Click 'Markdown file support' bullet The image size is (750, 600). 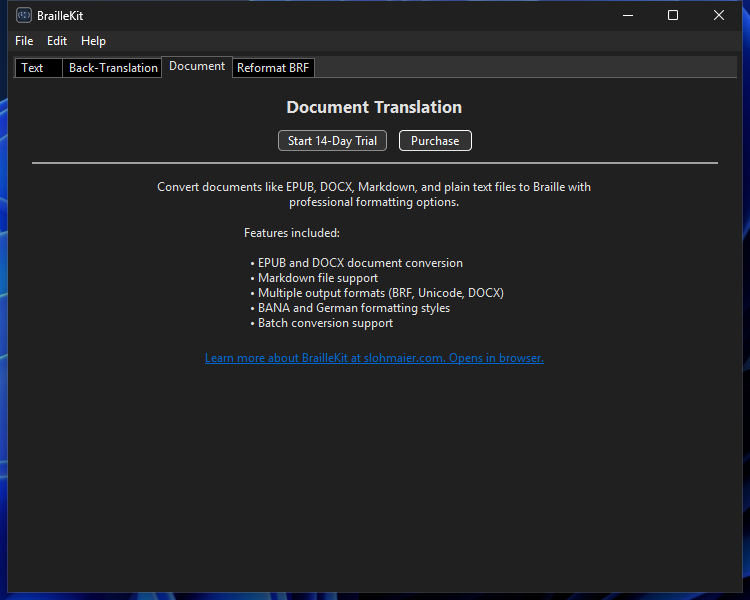pyautogui.click(x=314, y=278)
